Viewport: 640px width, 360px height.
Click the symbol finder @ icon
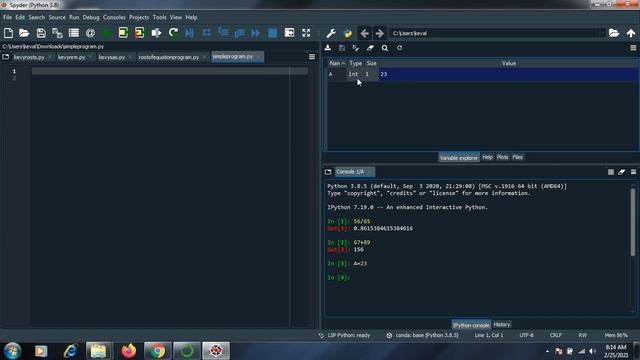pos(90,33)
